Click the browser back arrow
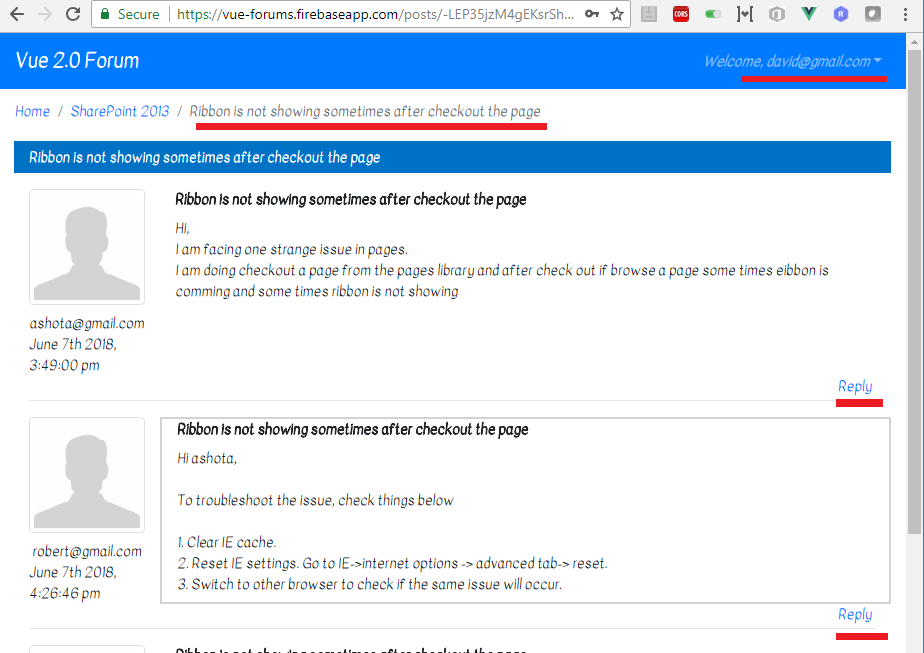 coord(16,14)
